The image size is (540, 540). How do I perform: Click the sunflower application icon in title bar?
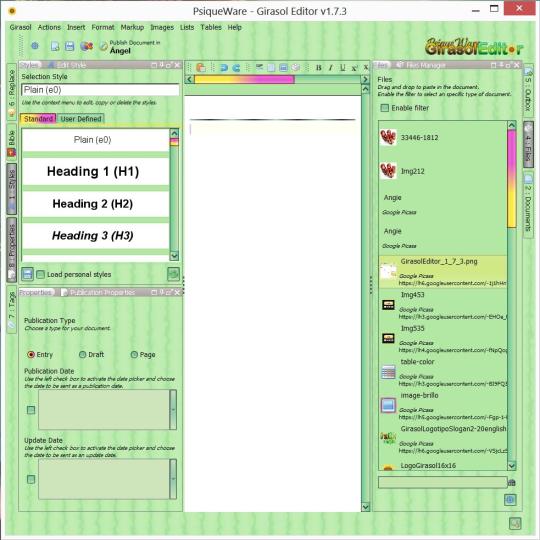(12, 11)
